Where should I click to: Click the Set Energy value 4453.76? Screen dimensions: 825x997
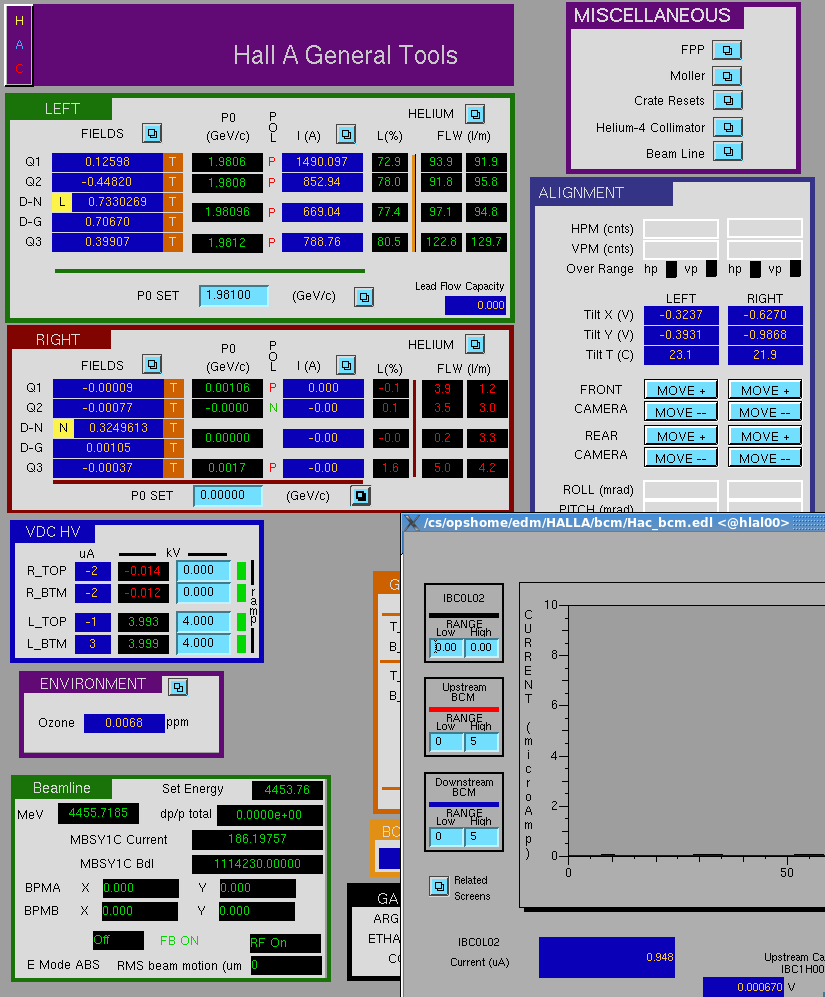(x=288, y=790)
